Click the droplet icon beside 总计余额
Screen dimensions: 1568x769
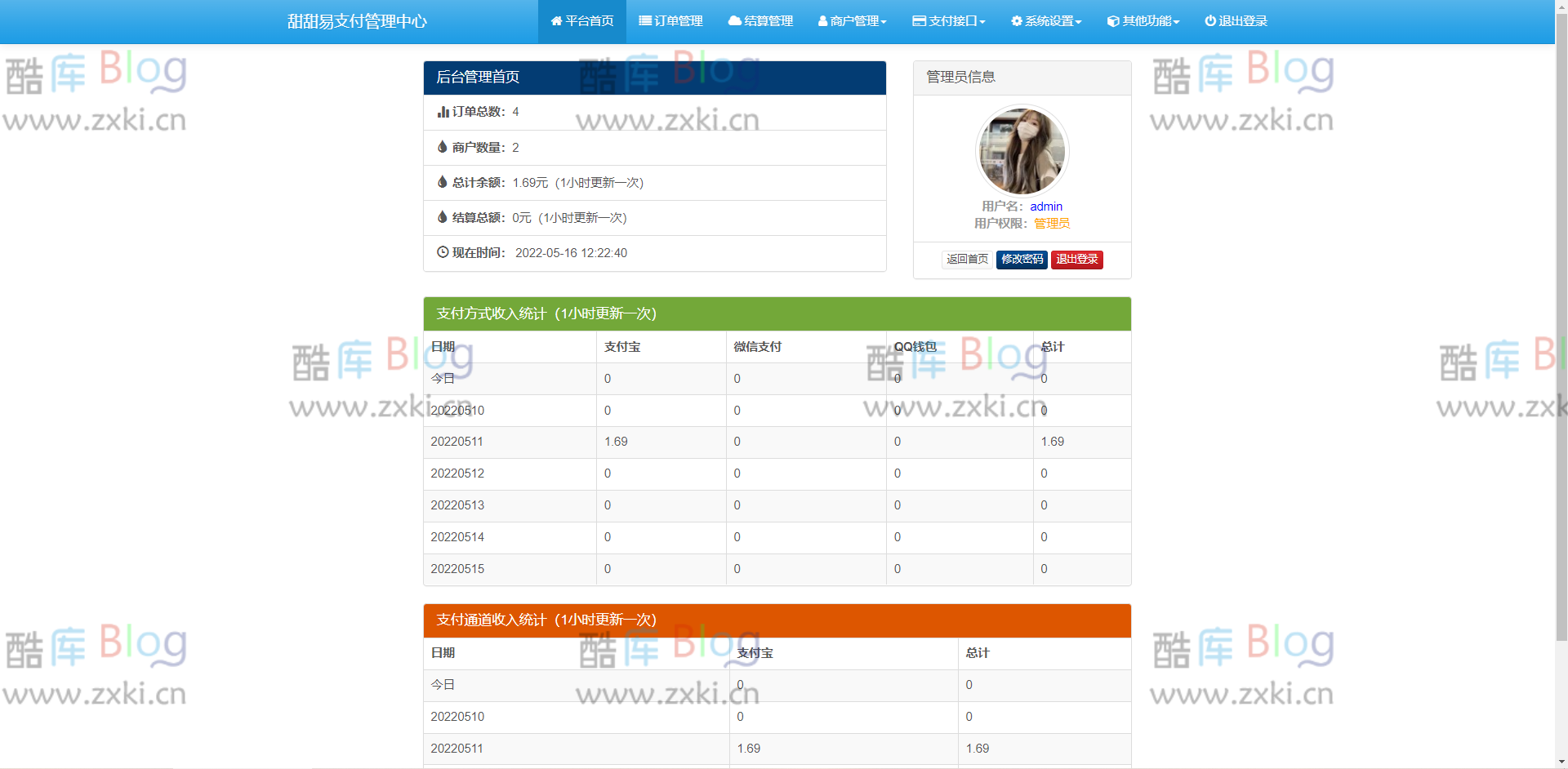coord(442,182)
